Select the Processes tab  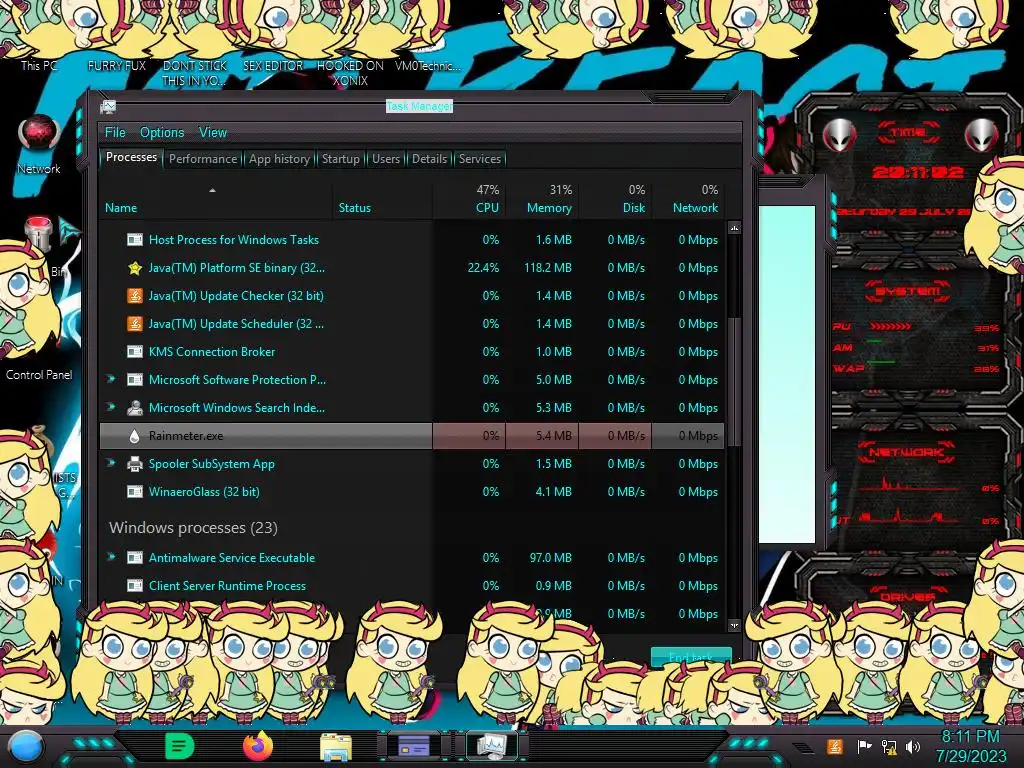[131, 157]
